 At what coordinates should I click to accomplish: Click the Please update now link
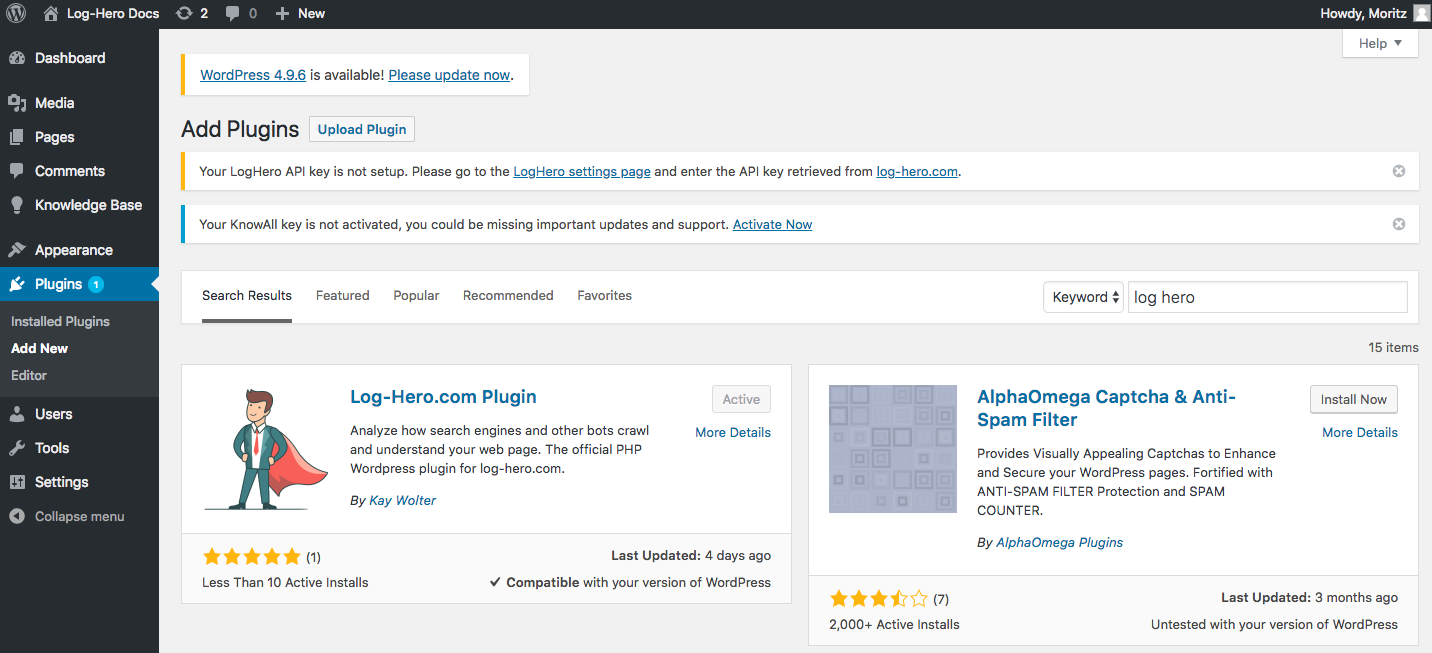[449, 75]
